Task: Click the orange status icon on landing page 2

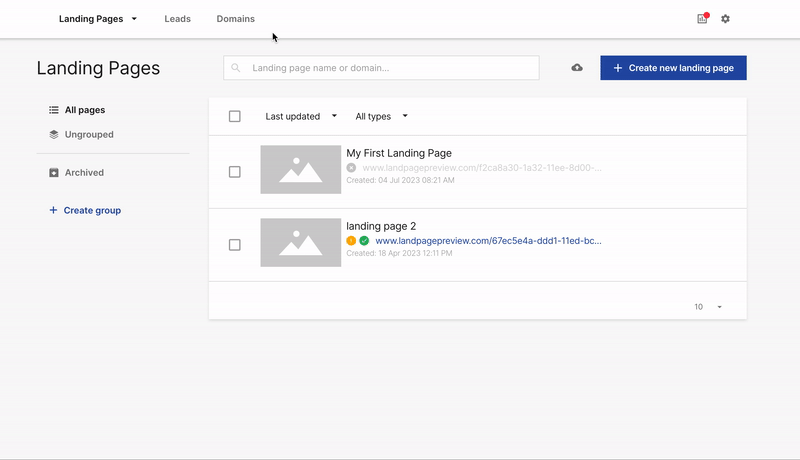Action: [x=351, y=241]
